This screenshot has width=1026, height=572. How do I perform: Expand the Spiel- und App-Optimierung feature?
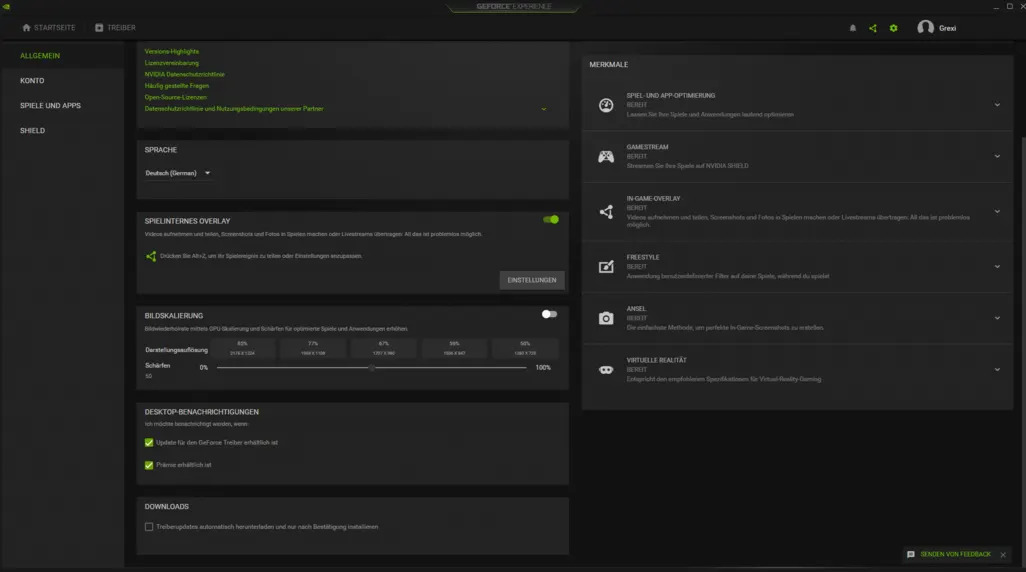[997, 105]
